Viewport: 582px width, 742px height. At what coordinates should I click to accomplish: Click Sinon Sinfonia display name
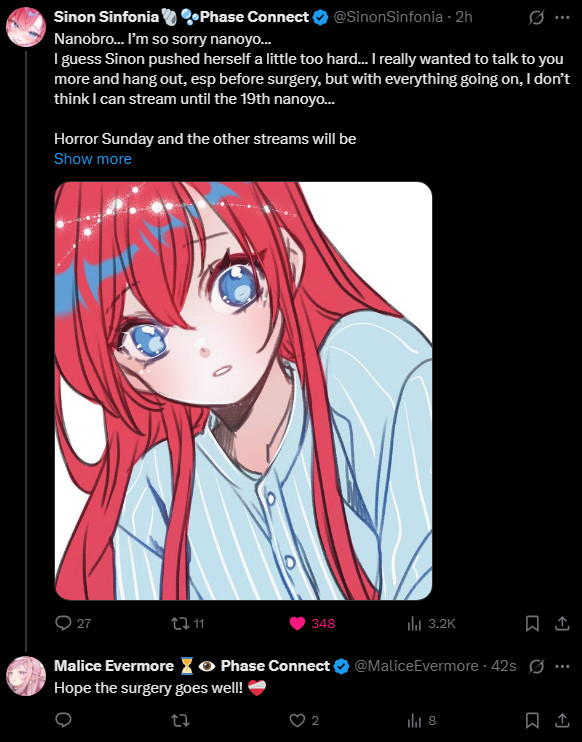click(106, 17)
